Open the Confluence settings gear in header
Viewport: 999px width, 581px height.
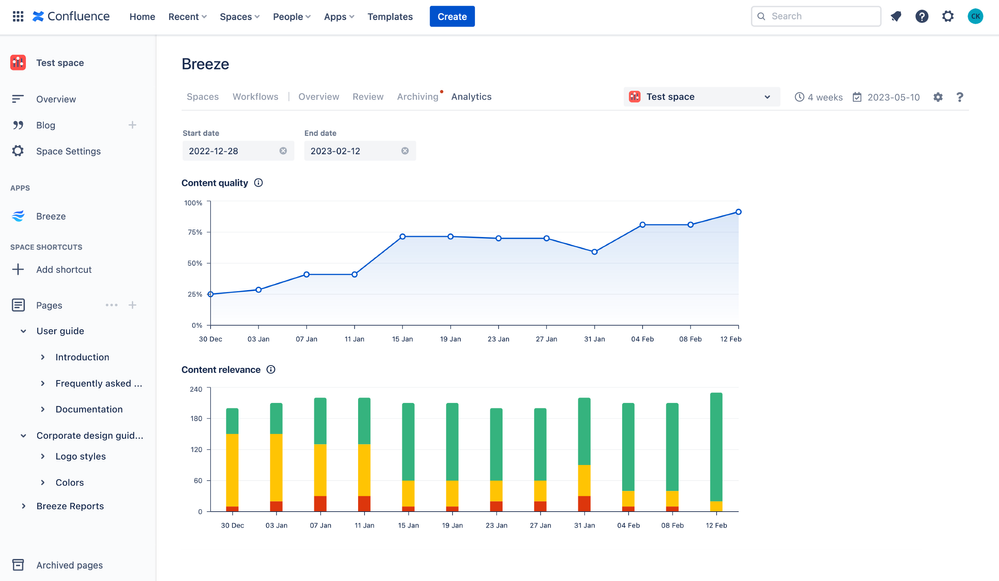pyautogui.click(x=948, y=17)
